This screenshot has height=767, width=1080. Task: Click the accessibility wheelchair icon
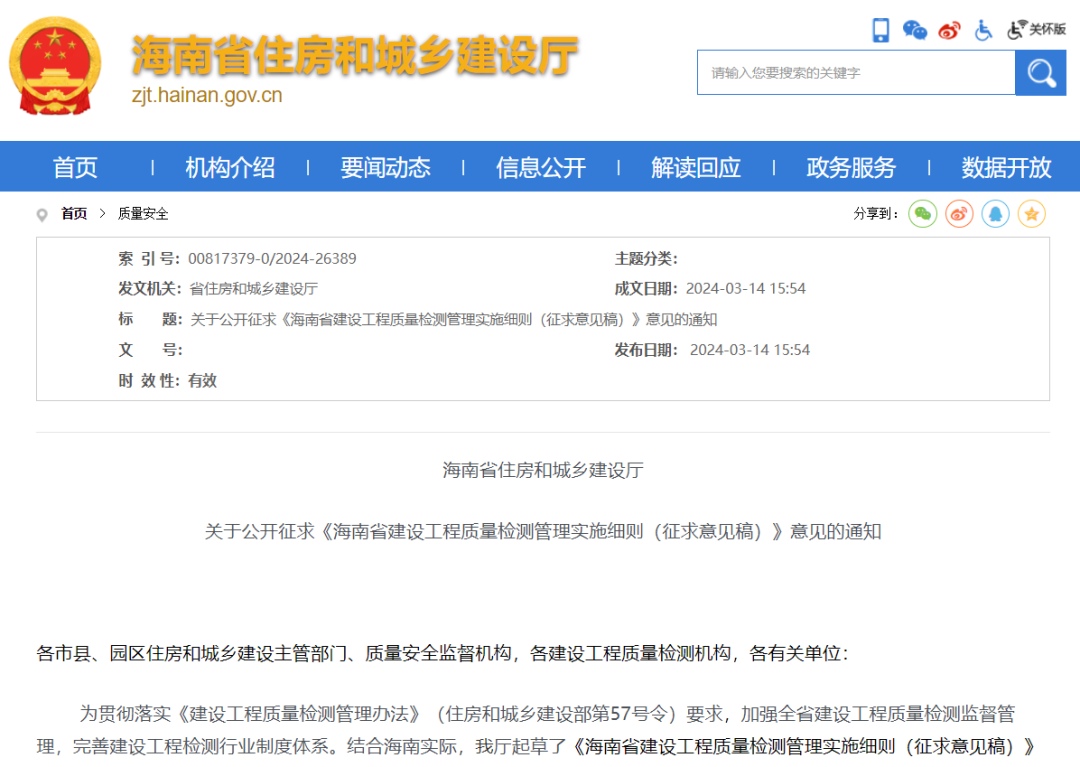pyautogui.click(x=983, y=30)
